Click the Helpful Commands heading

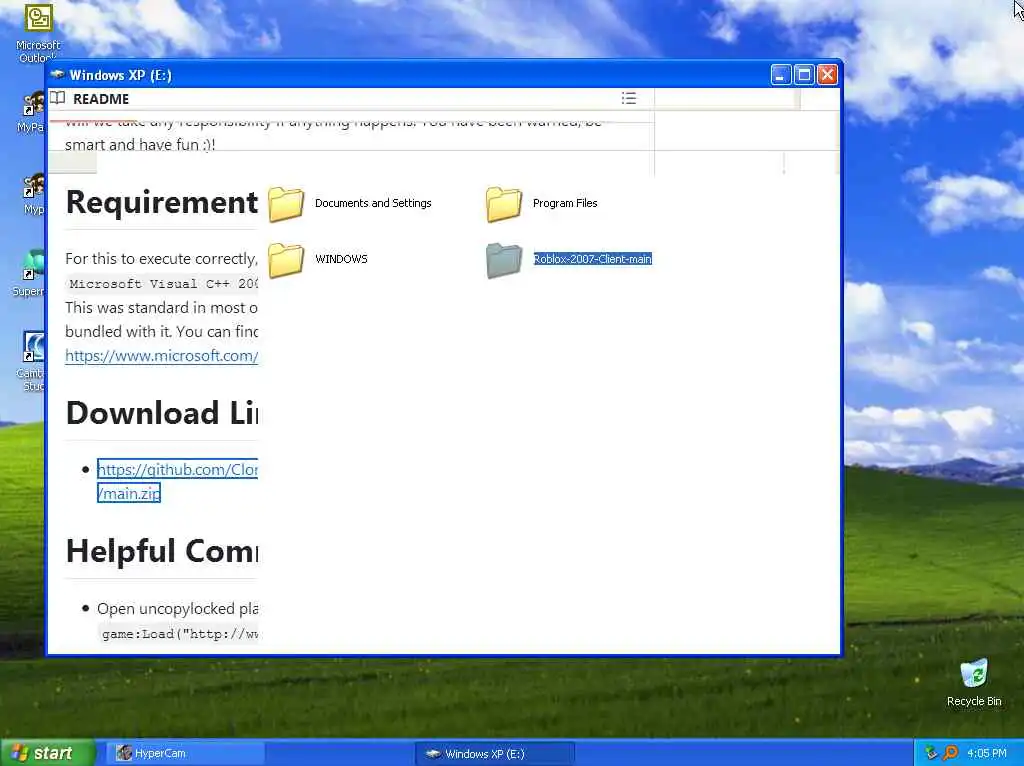[x=162, y=551]
